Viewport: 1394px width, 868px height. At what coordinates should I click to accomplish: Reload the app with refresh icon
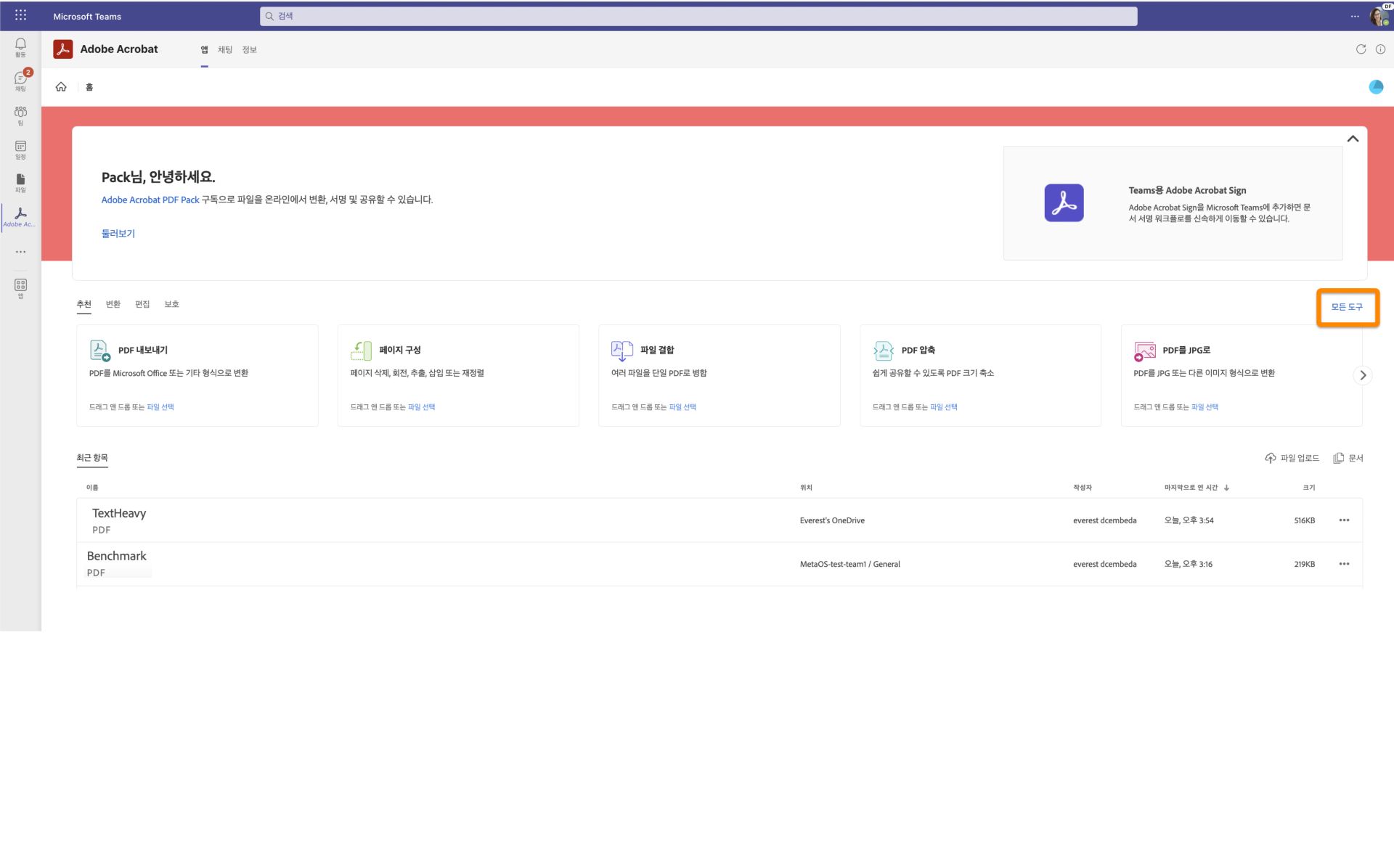[x=1361, y=49]
